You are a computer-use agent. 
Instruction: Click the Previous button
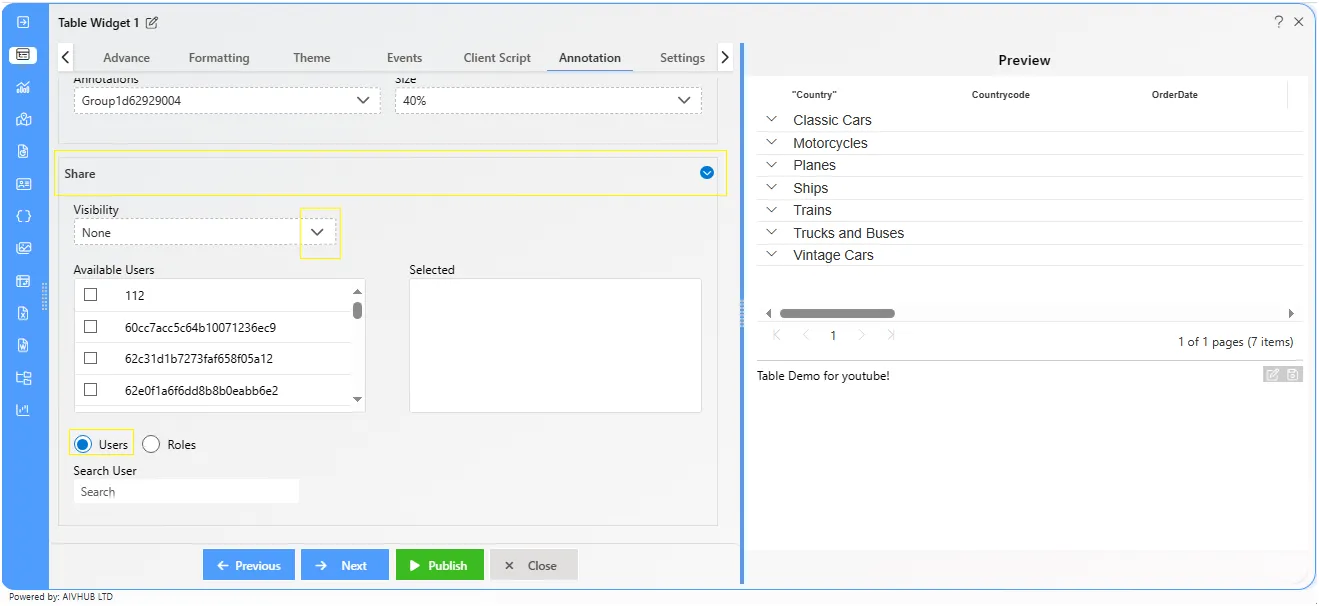tap(249, 565)
